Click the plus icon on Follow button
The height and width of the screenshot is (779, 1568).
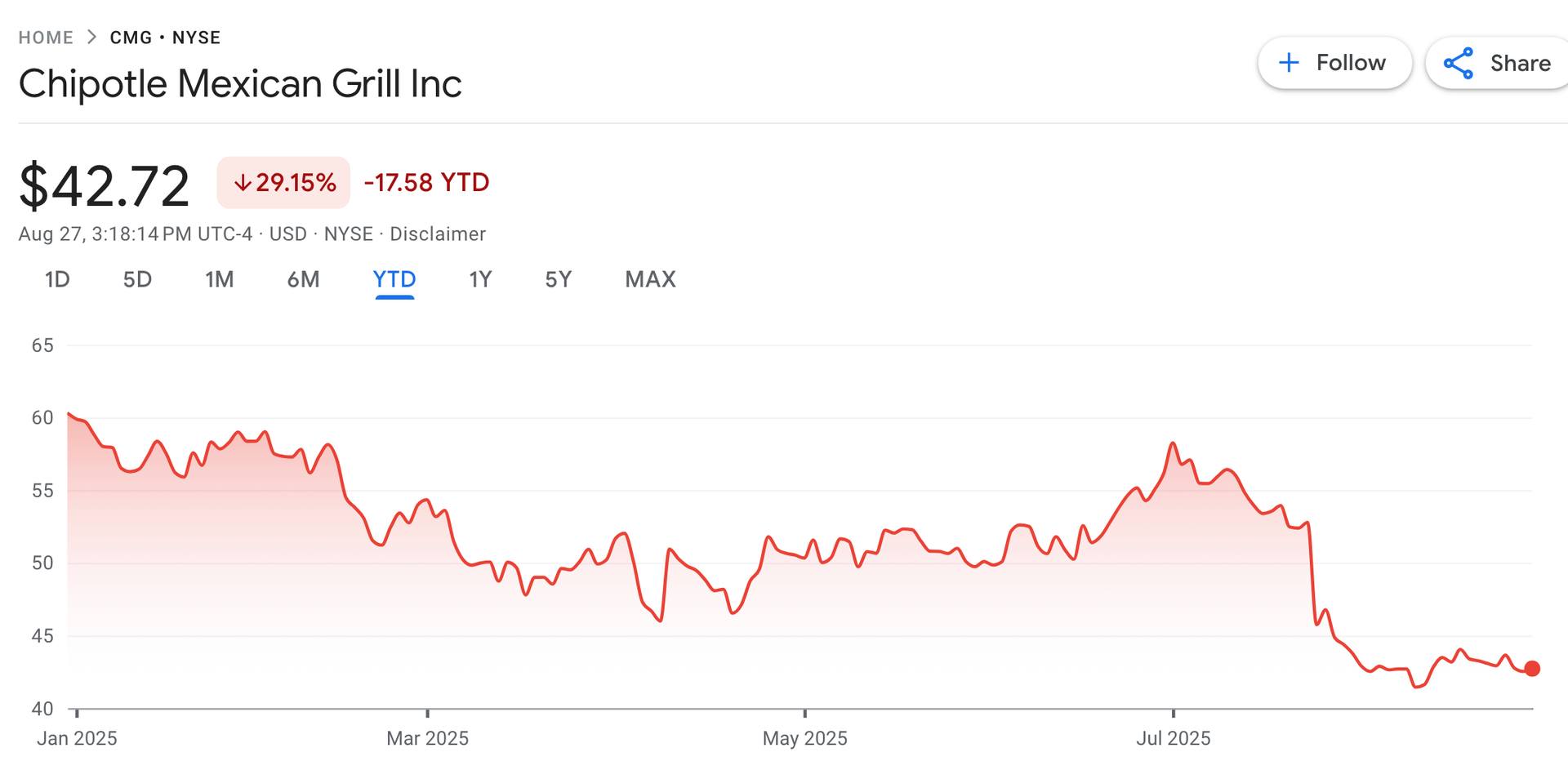coord(1289,63)
